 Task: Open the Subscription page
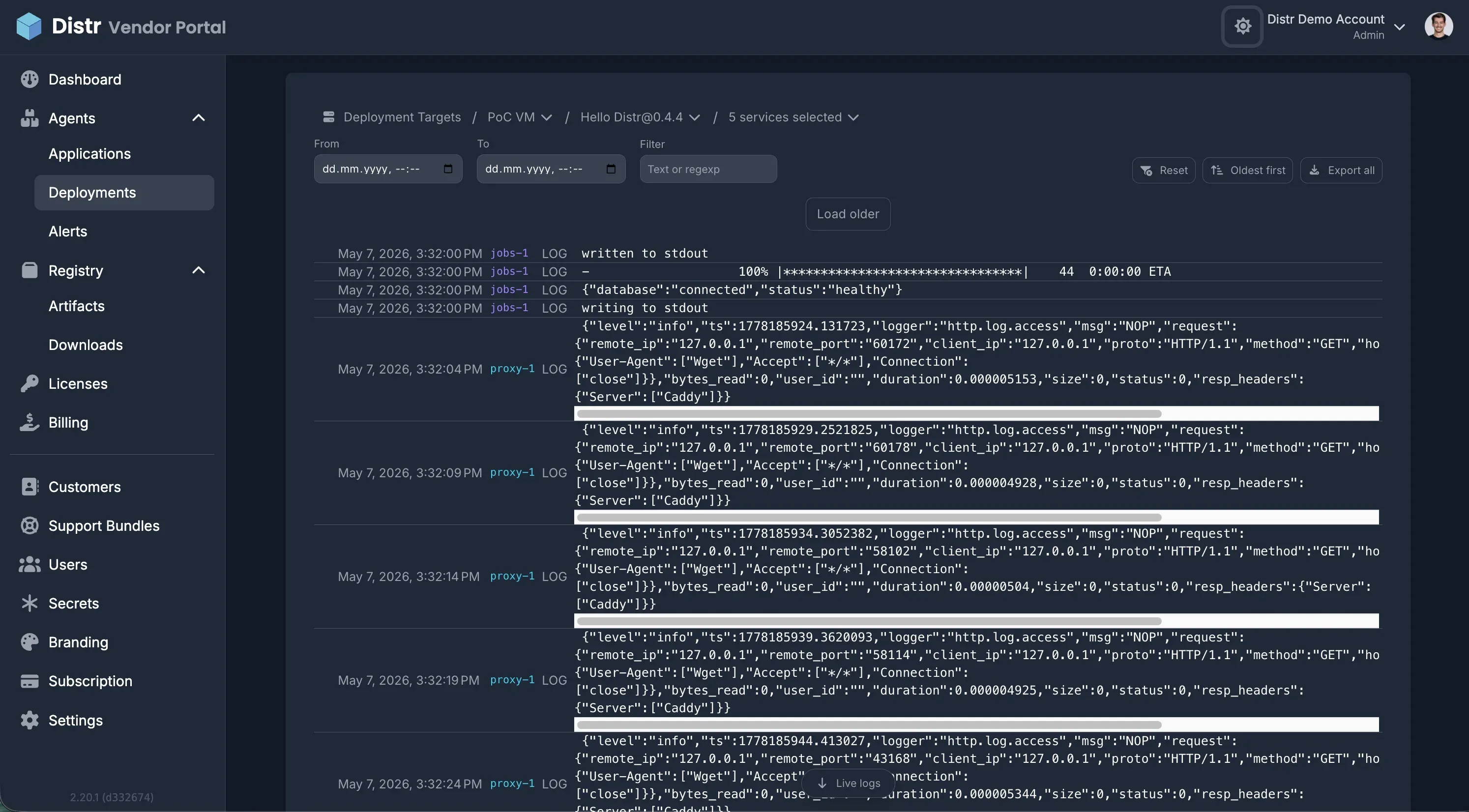point(90,681)
